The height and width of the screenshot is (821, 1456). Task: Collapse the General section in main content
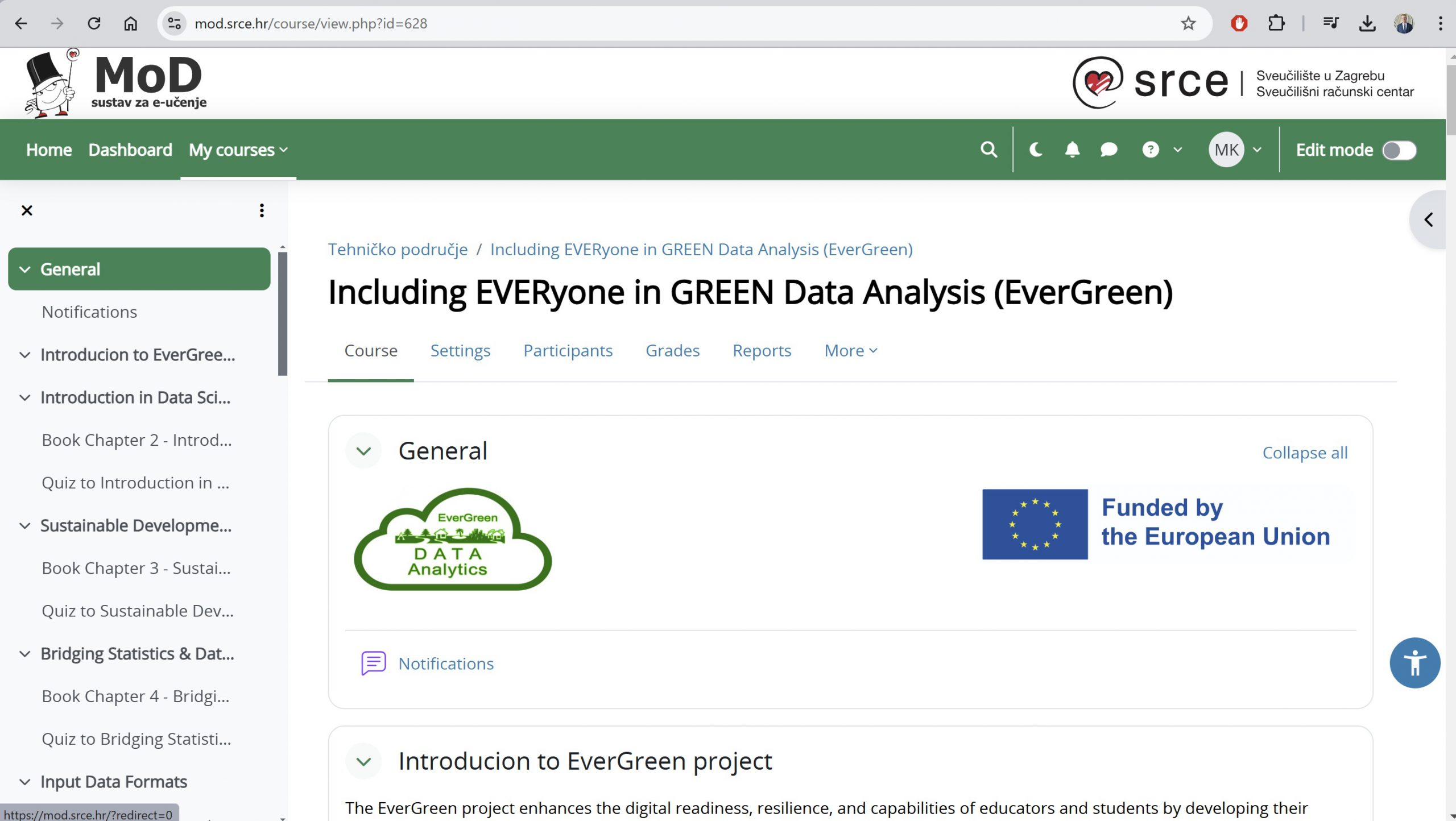(x=363, y=451)
